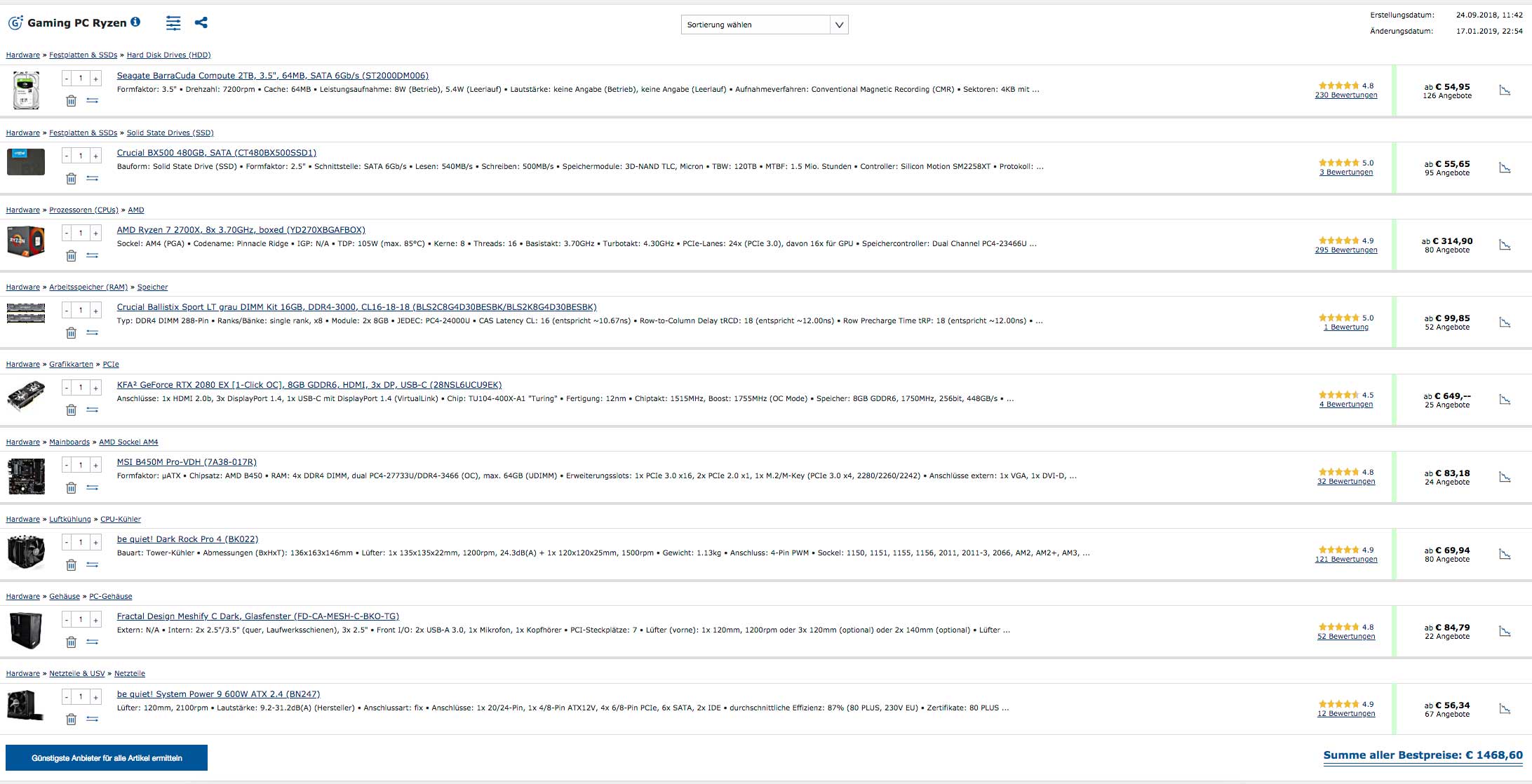The width and height of the screenshot is (1532, 784).
Task: Click the wishlist settings sliders icon
Action: pyautogui.click(x=173, y=23)
